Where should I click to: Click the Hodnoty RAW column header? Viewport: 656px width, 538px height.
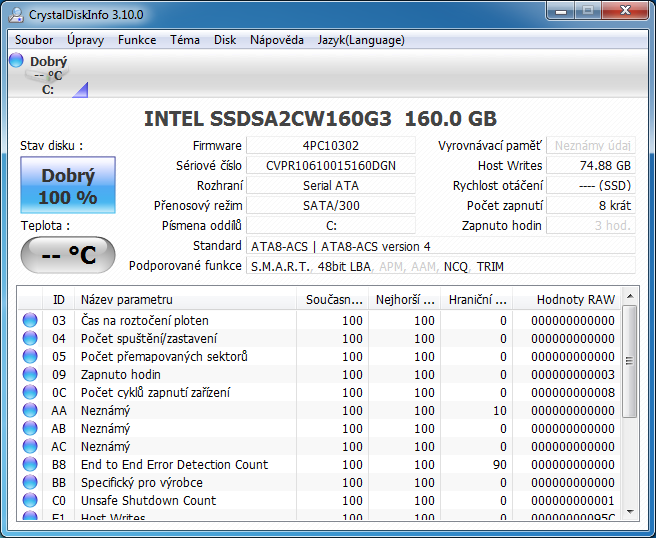575,299
